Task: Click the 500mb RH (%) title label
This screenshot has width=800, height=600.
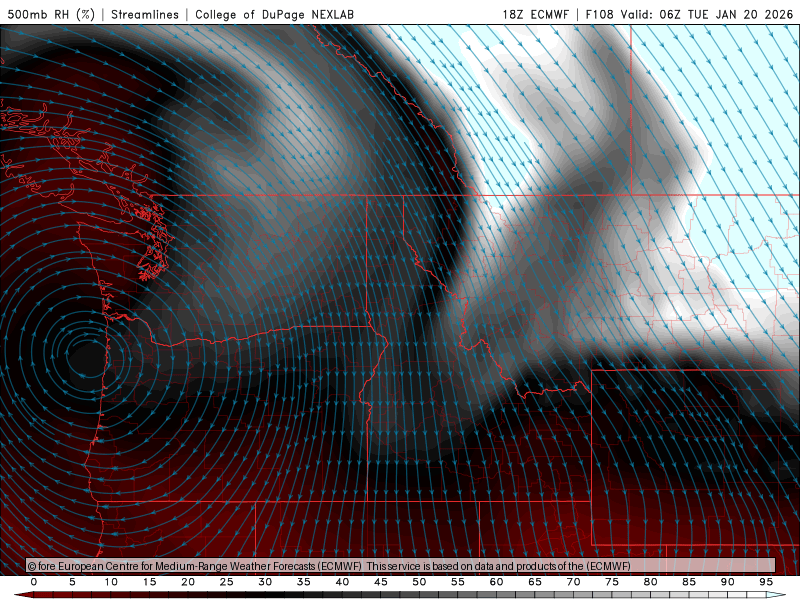Action: pyautogui.click(x=53, y=15)
